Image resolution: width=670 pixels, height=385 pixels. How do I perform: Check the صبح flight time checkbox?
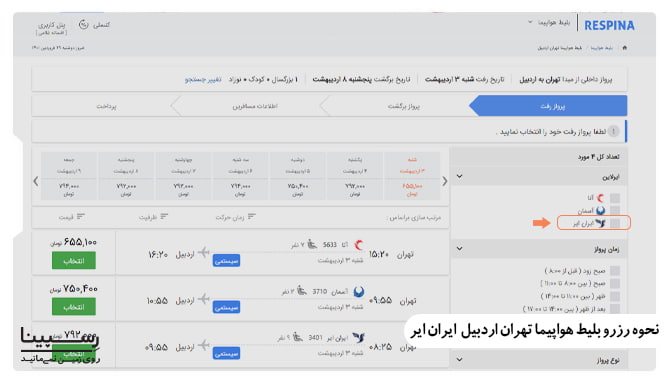[615, 283]
